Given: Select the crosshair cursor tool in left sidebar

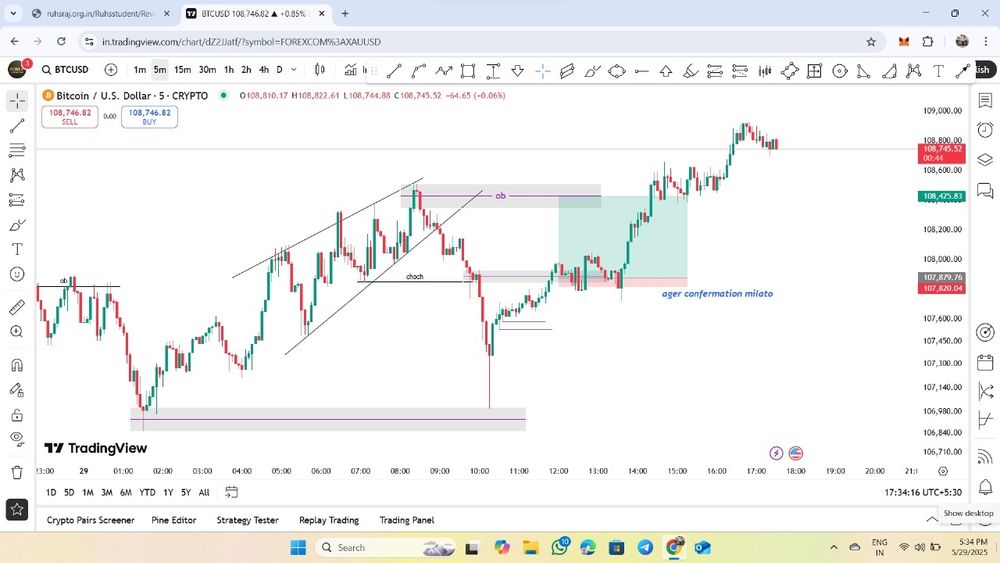Looking at the screenshot, I should pos(17,101).
